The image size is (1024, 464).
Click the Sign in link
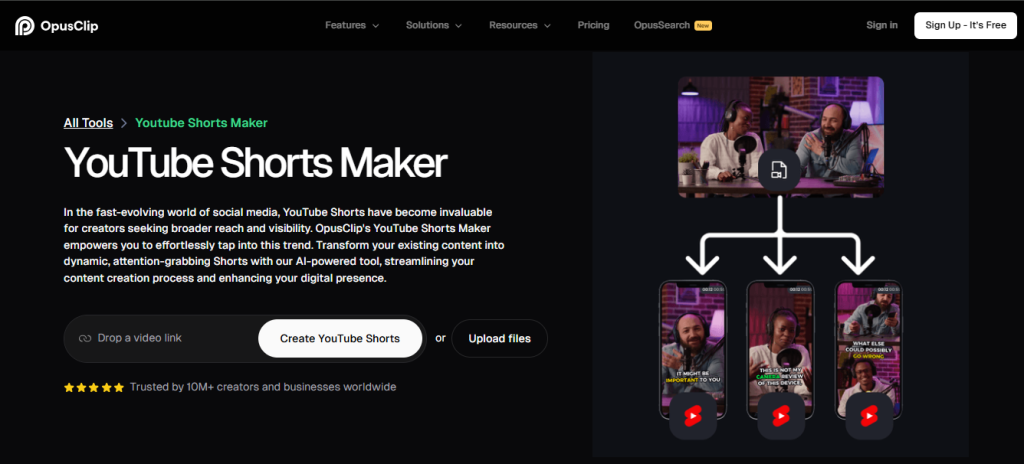pyautogui.click(x=882, y=25)
